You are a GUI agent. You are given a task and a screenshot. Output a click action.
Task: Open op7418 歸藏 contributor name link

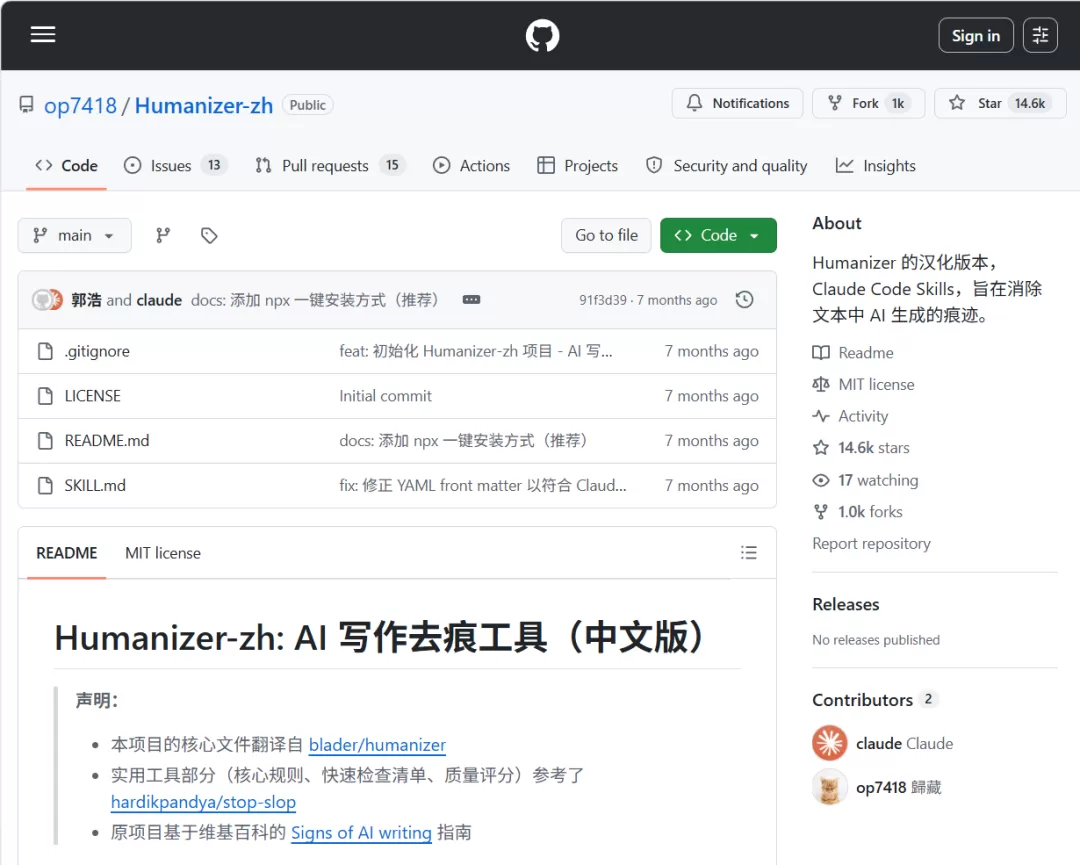pyautogui.click(x=898, y=787)
